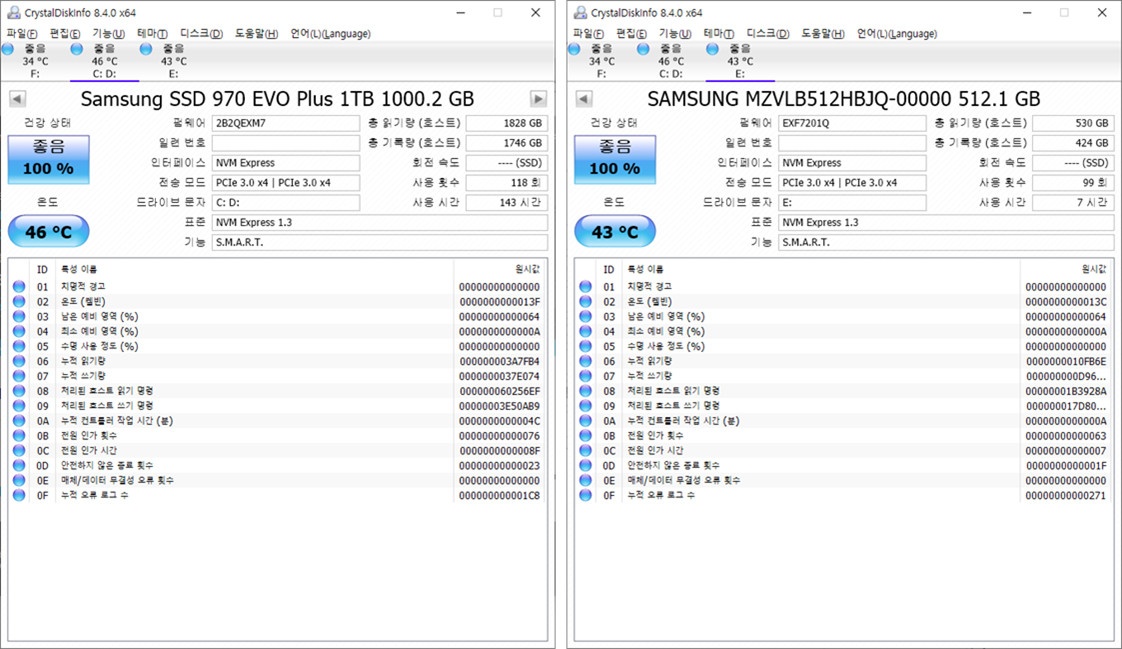Open 편집(E) menu in left window
The image size is (1122, 649).
click(64, 34)
